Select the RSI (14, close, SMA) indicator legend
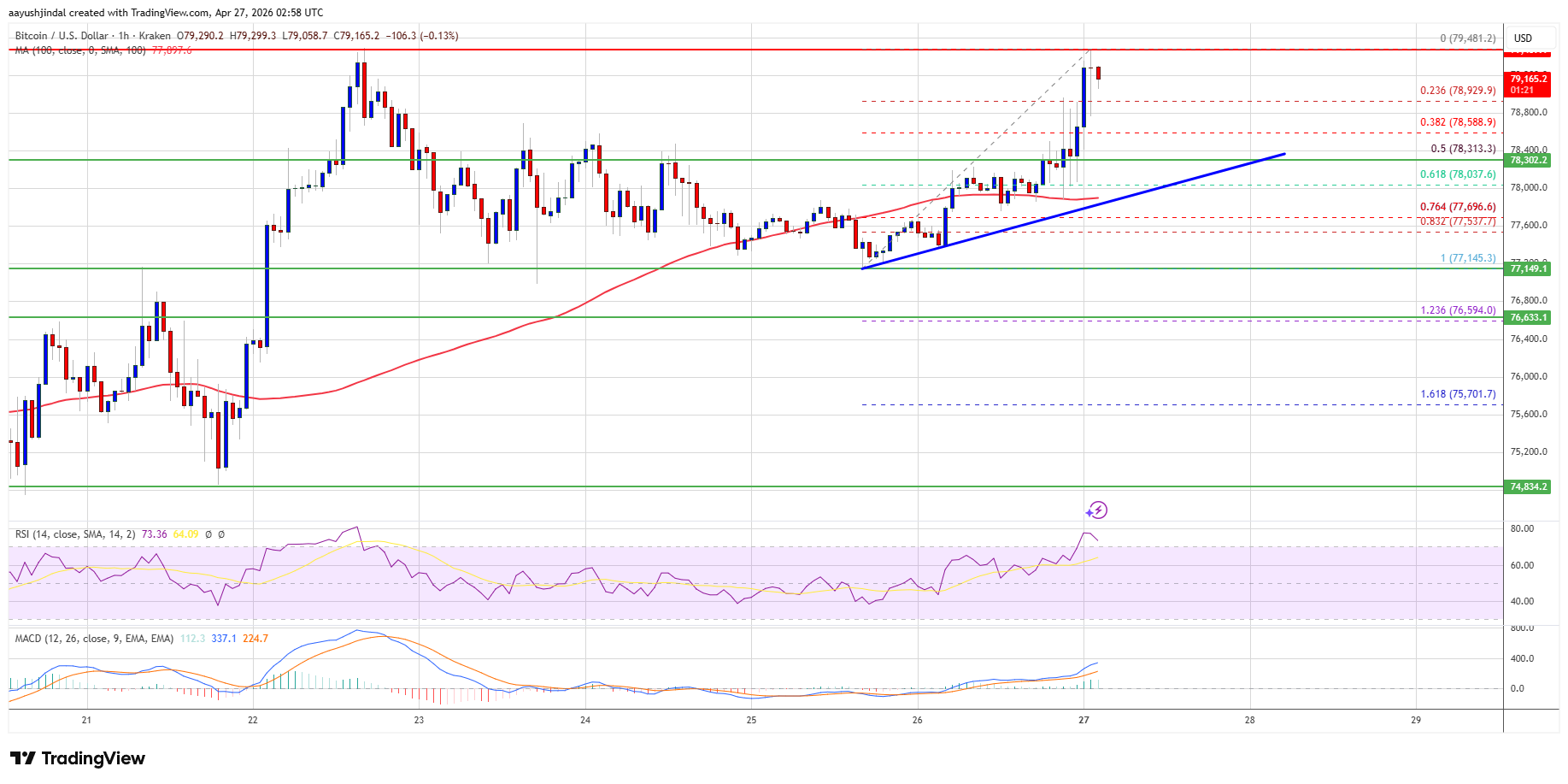Viewport: 1568px width, 784px height. [x=75, y=534]
